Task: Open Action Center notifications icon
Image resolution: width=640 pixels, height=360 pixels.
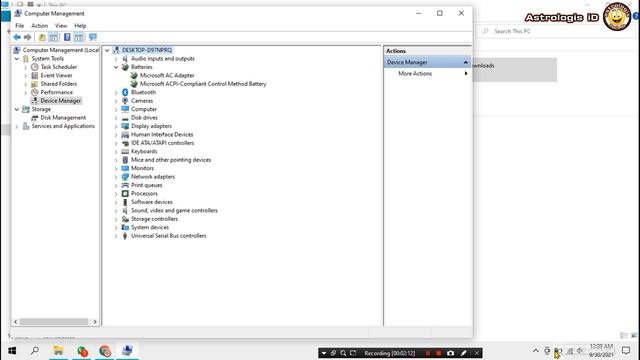Action: (626, 350)
